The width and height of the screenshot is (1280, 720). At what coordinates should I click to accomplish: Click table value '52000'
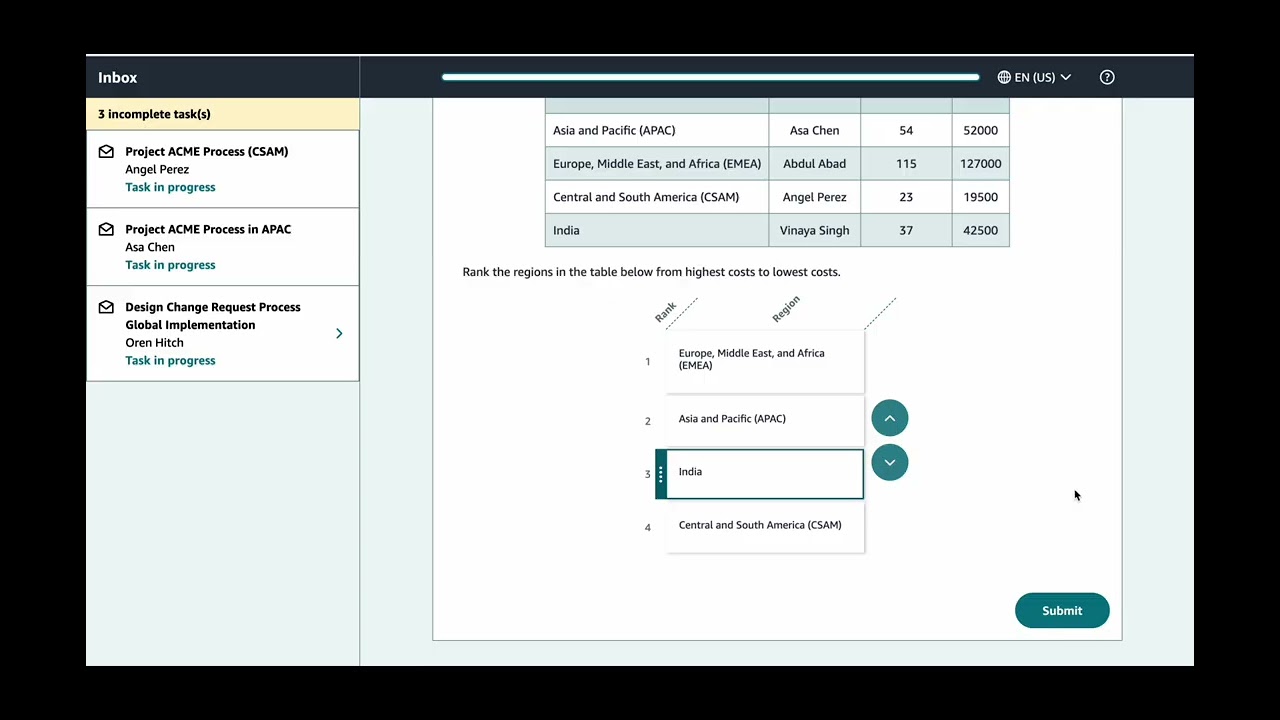click(980, 130)
